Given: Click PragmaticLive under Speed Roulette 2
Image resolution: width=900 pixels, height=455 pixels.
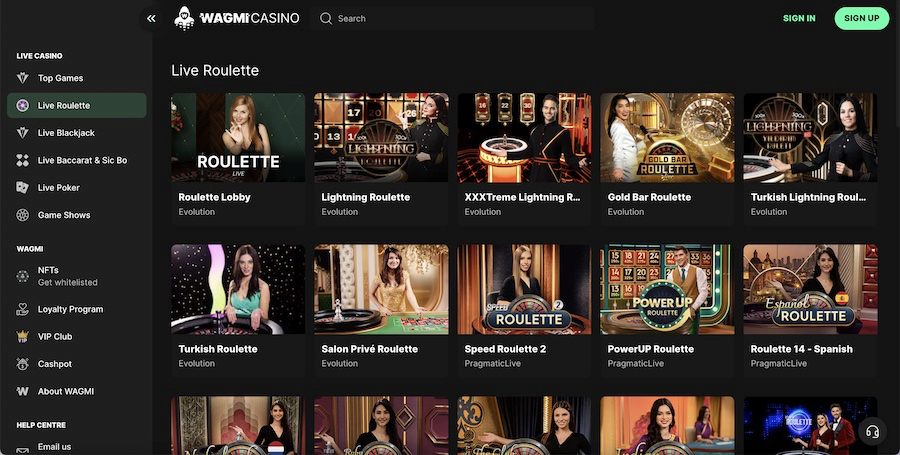Looking at the screenshot, I should click(x=492, y=364).
